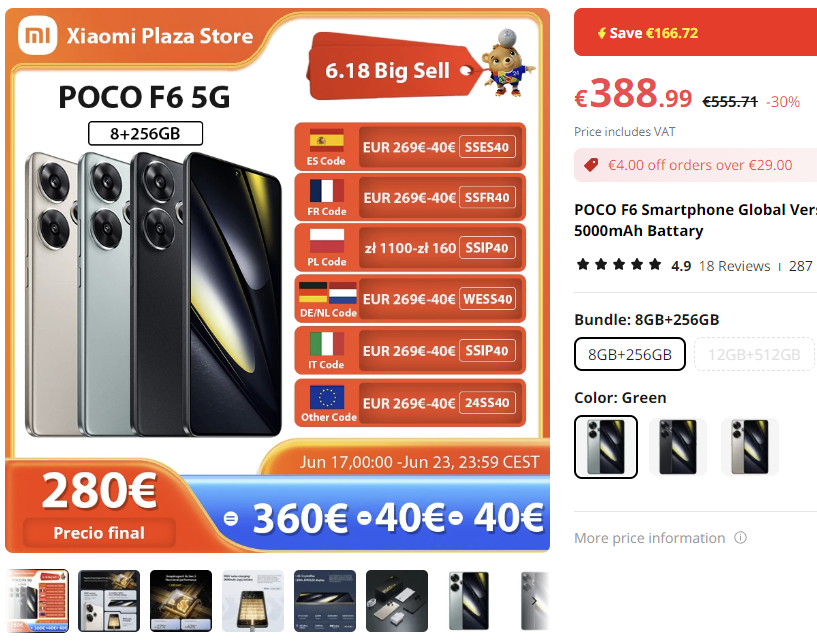817x642 pixels.
Task: Click the €4.00 off orders coupon banner
Action: coord(696,165)
